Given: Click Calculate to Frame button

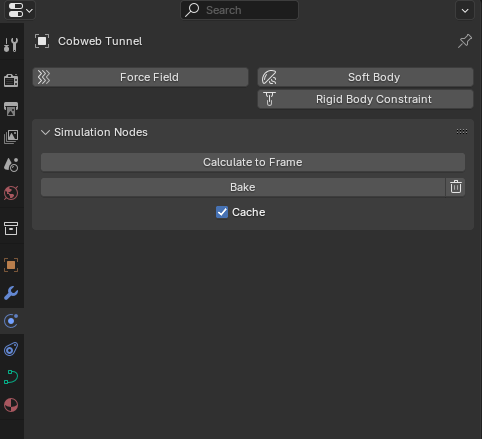Looking at the screenshot, I should (x=253, y=162).
